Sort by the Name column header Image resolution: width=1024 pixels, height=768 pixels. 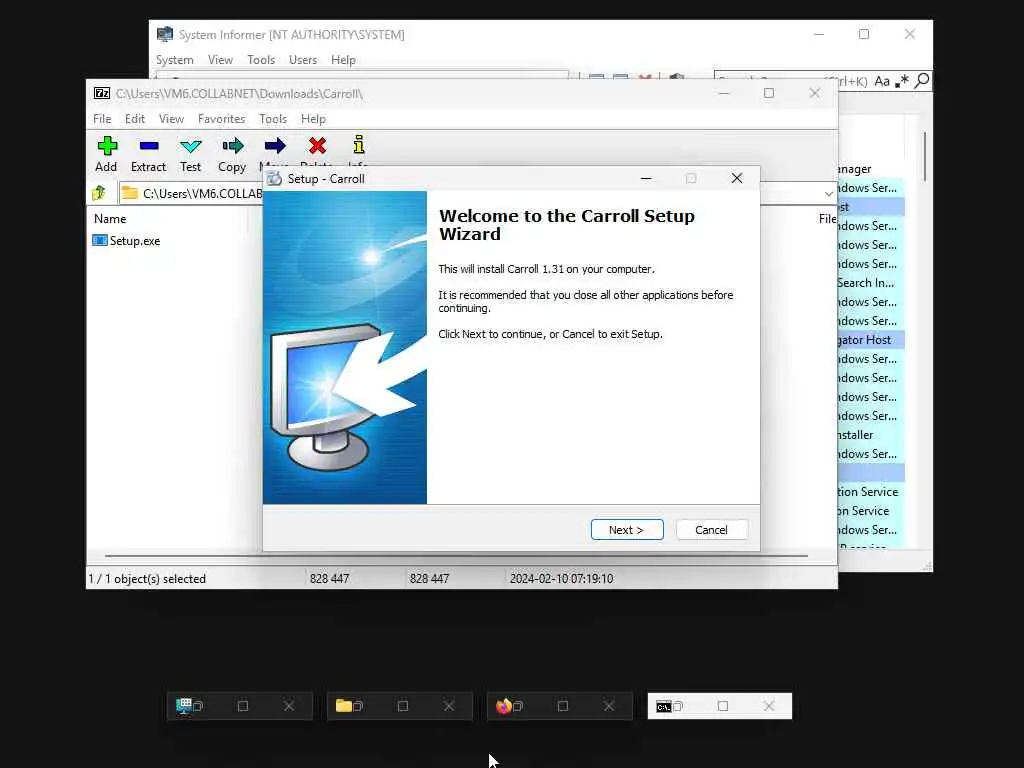[x=110, y=219]
